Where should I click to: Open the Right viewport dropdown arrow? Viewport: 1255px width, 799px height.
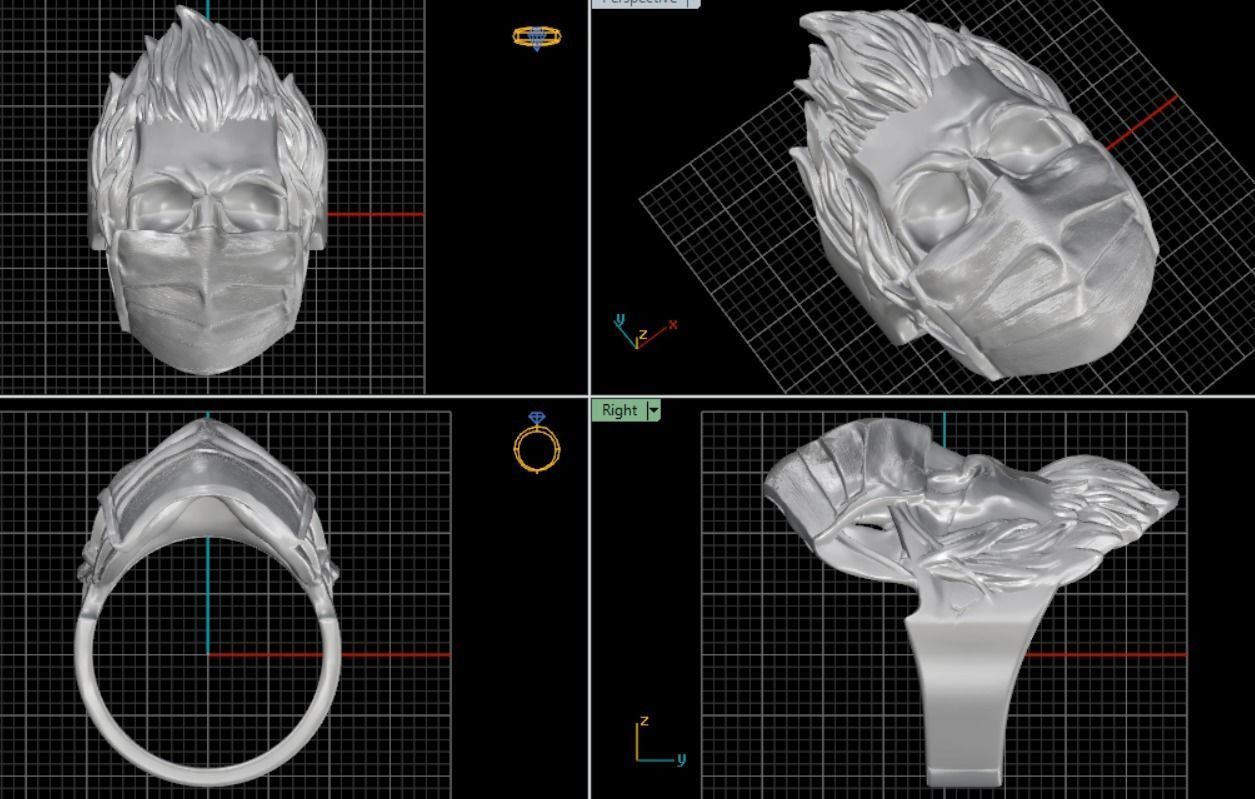point(653,410)
